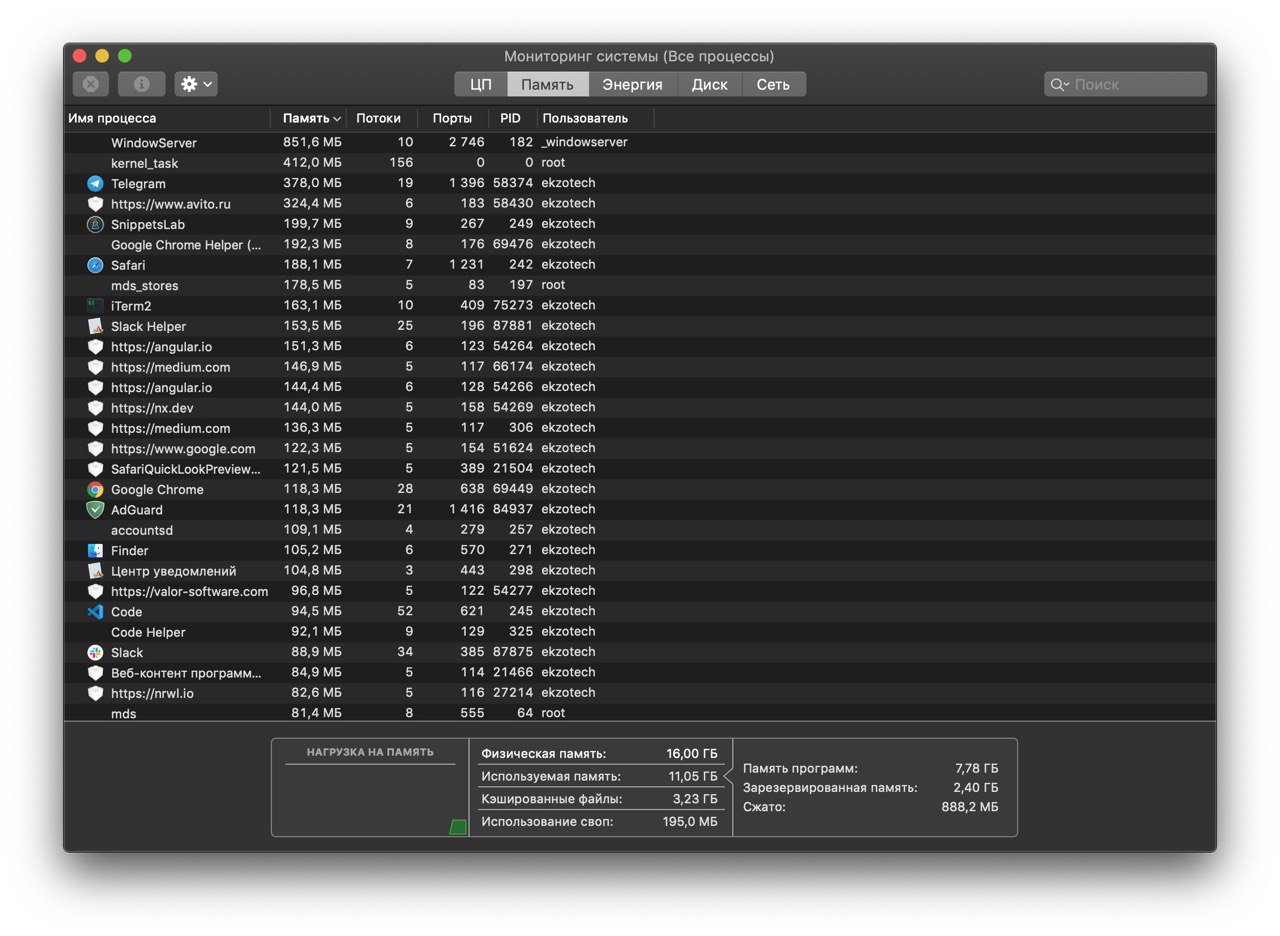Select the Google Chrome Helper row
The height and width of the screenshot is (936, 1280).
click(640, 244)
